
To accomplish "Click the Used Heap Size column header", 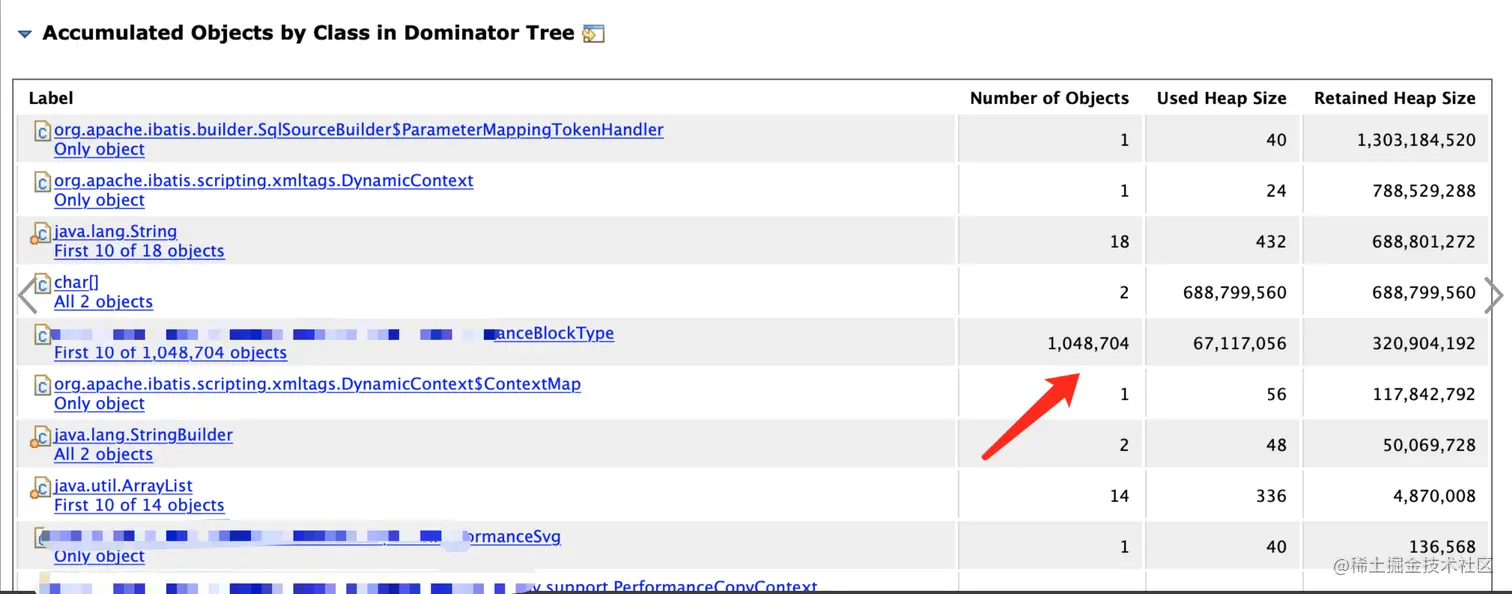I will coord(1221,98).
